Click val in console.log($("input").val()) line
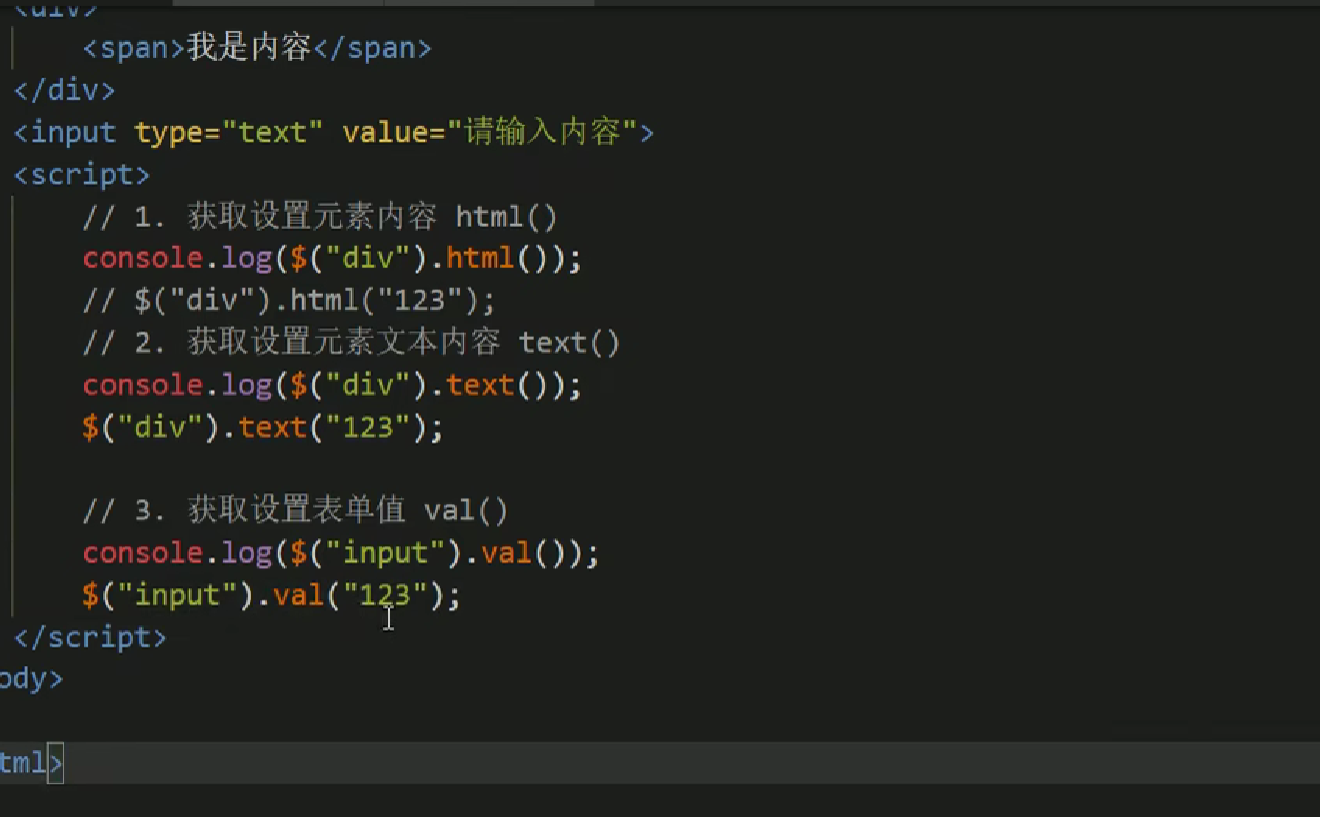 click(506, 553)
